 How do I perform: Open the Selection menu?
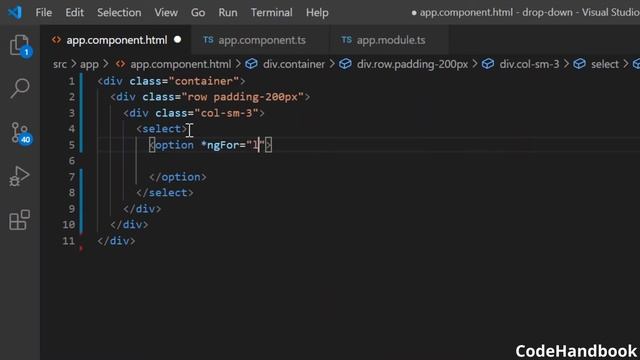119,13
